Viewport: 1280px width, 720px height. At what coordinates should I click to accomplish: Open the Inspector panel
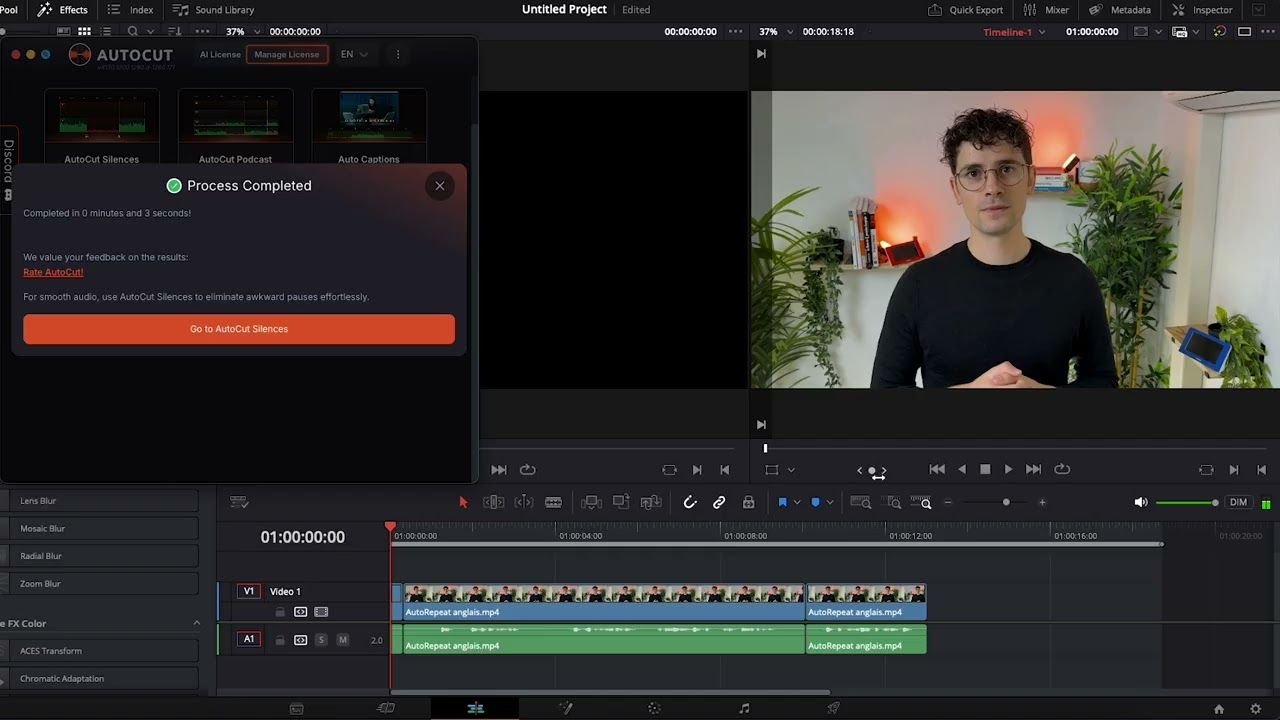click(x=1202, y=9)
